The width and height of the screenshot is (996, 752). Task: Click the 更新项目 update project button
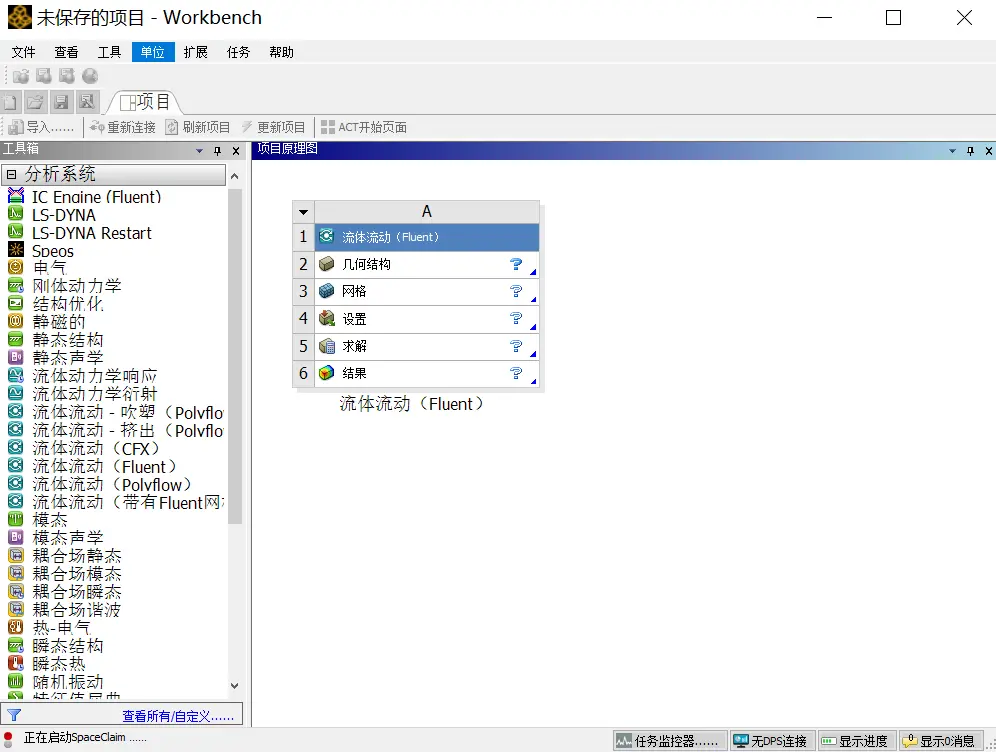[x=273, y=127]
